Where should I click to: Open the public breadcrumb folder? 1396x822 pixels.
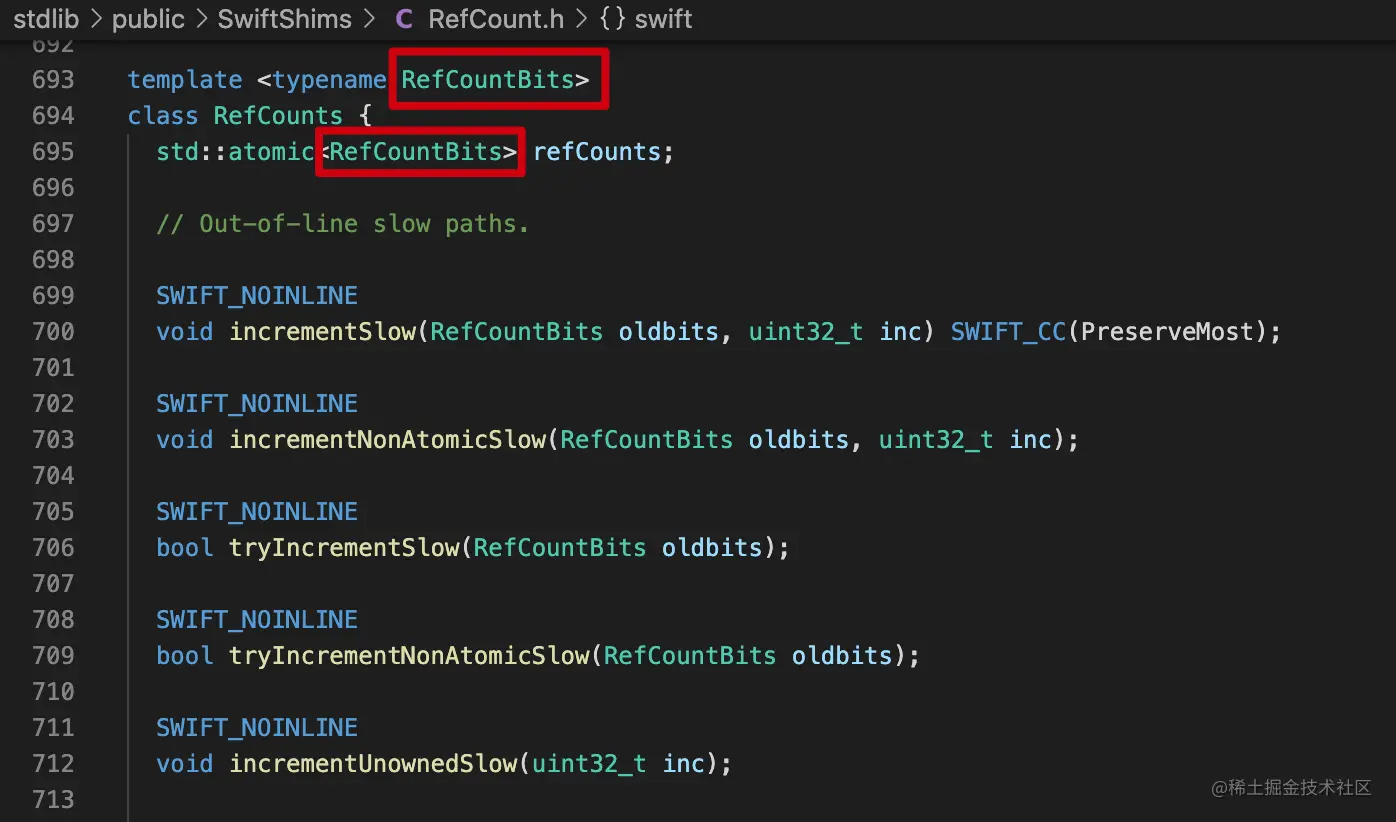[148, 19]
